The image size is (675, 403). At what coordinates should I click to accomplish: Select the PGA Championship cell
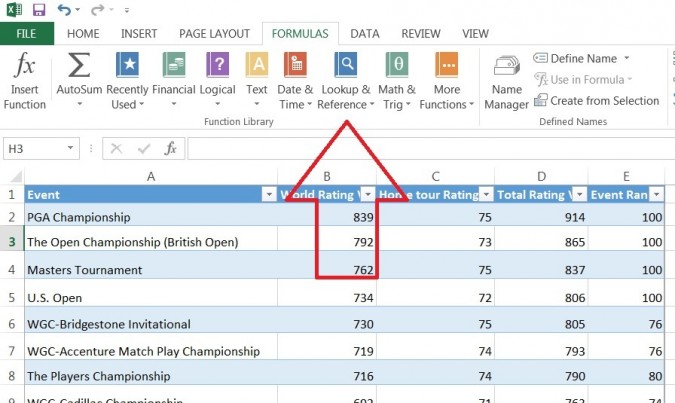pyautogui.click(x=151, y=217)
